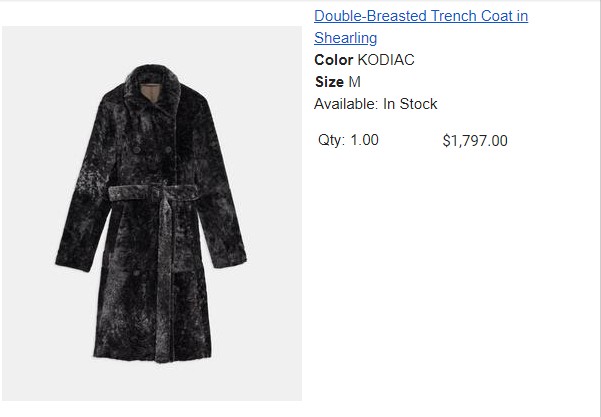Screen dimensions: 601x417
Task: Click the black shearling coat product image
Action: click(152, 210)
